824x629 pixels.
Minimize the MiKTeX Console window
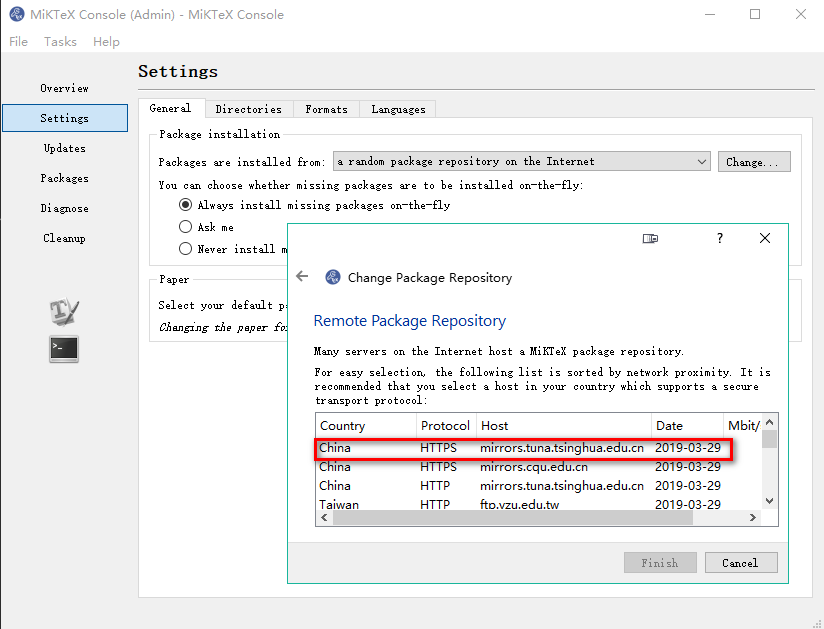[x=710, y=14]
